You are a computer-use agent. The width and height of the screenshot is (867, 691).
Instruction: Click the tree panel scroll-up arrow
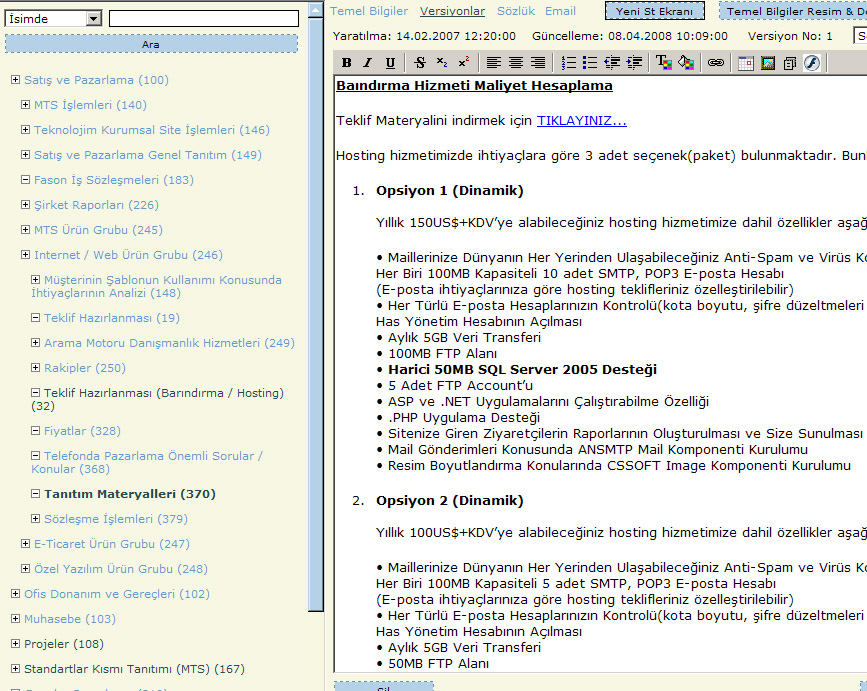[316, 9]
